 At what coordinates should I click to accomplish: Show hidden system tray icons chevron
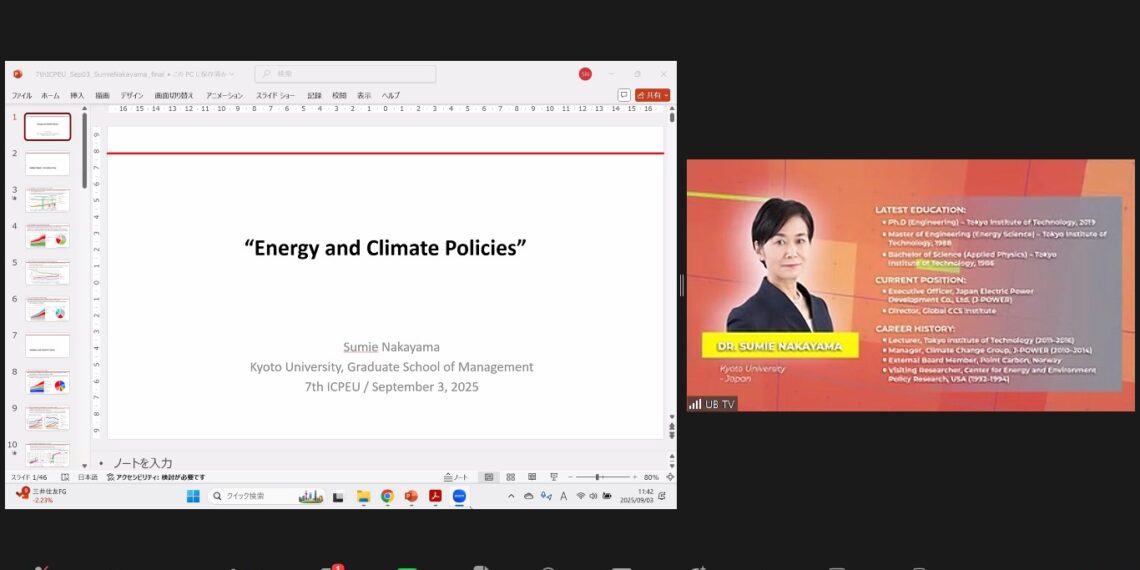coord(511,496)
